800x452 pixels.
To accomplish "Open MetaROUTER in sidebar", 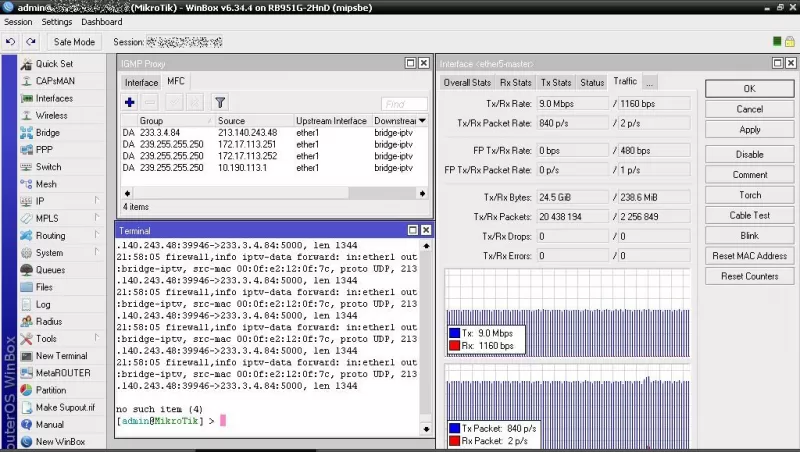I will [63, 373].
